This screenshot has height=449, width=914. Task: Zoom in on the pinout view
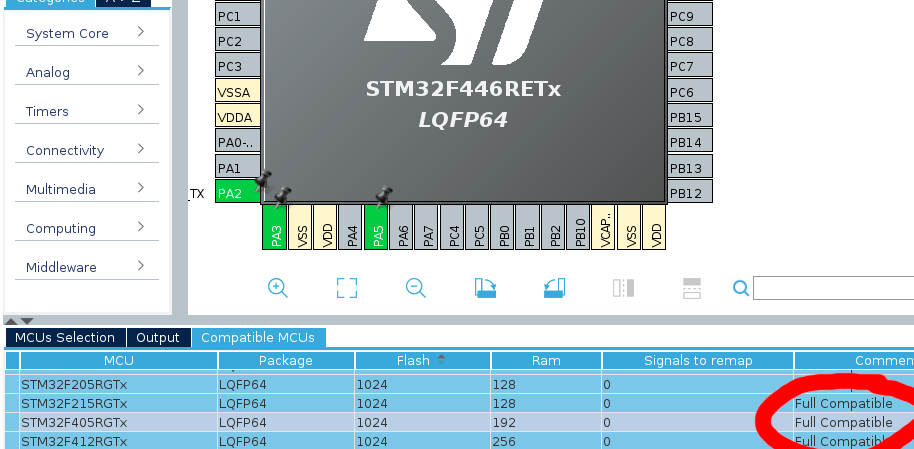pyautogui.click(x=278, y=288)
